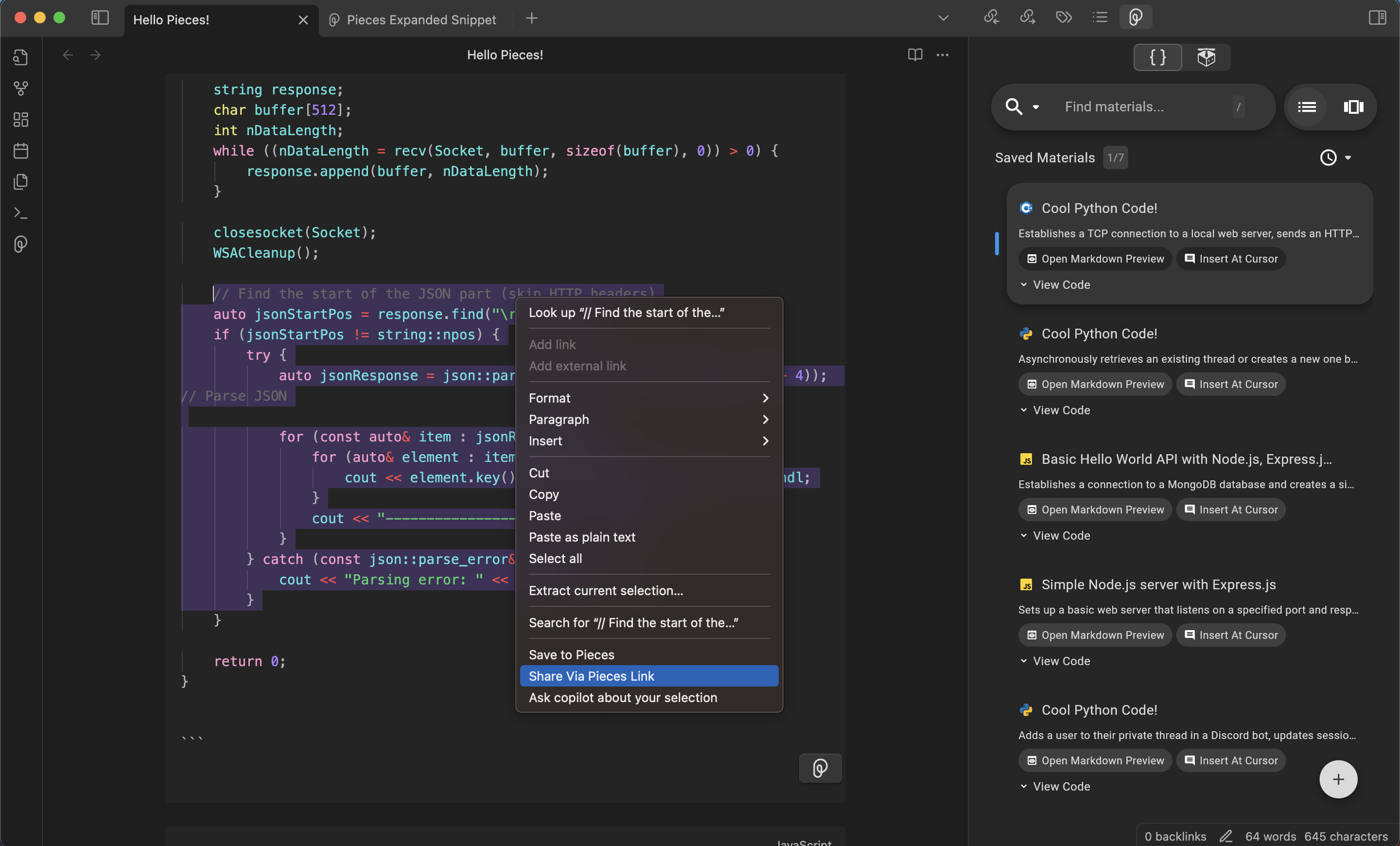Choose Copy from context menu
The height and width of the screenshot is (846, 1400).
tap(649, 494)
